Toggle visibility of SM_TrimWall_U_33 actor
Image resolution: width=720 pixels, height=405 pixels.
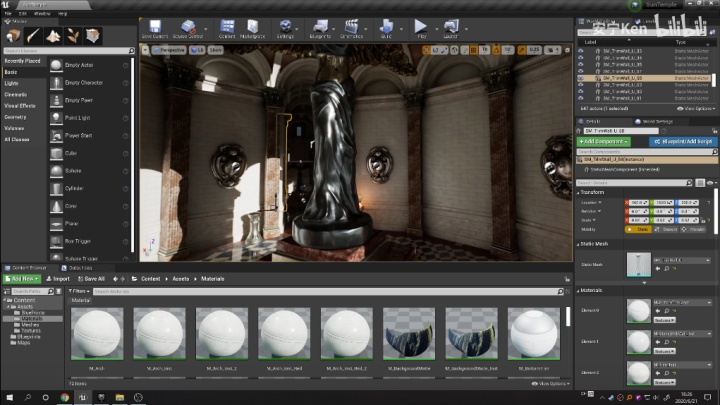click(x=581, y=51)
